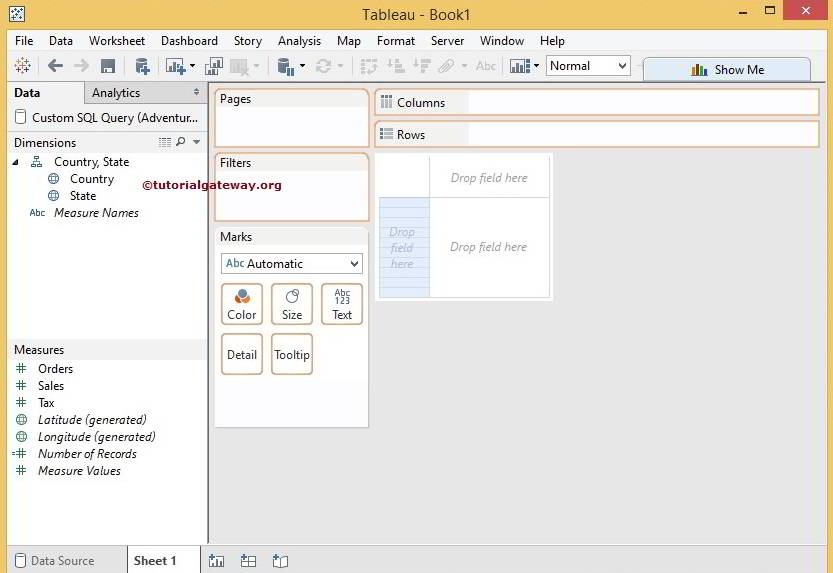Click the duplicate sheet toolbar icon
This screenshot has height=573, width=833.
[213, 66]
